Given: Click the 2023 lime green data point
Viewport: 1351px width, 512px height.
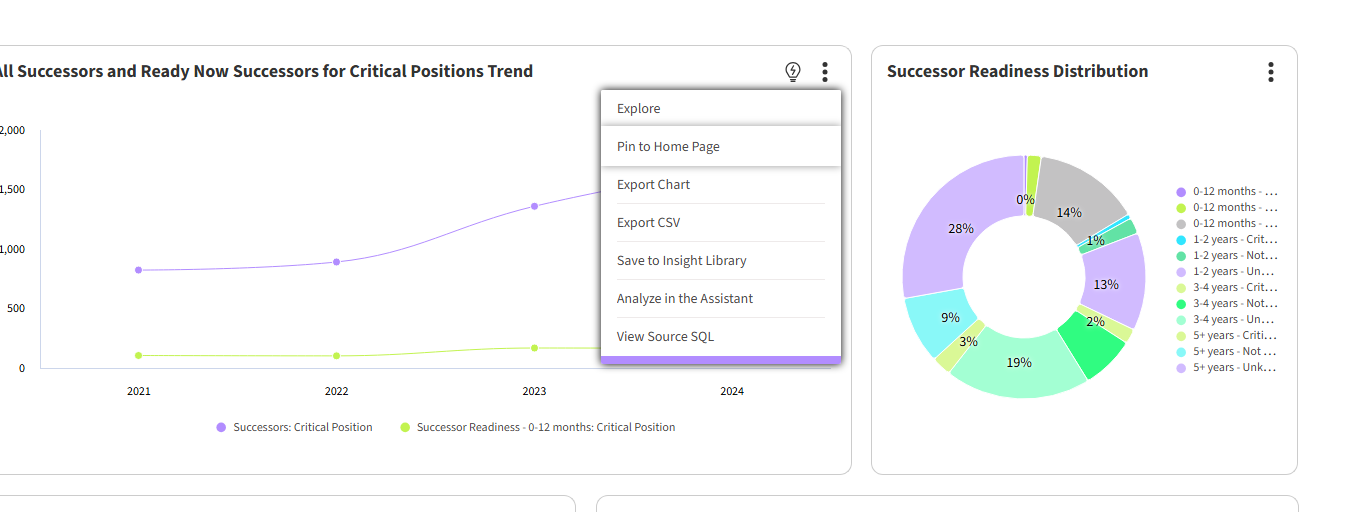Looking at the screenshot, I should (534, 348).
